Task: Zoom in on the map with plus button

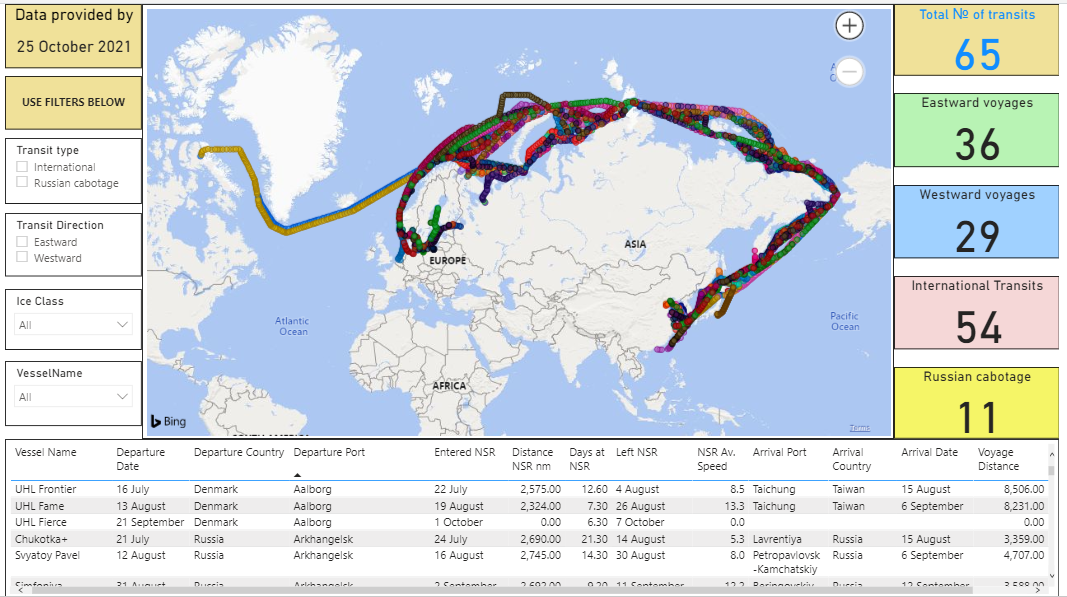Action: pyautogui.click(x=849, y=26)
